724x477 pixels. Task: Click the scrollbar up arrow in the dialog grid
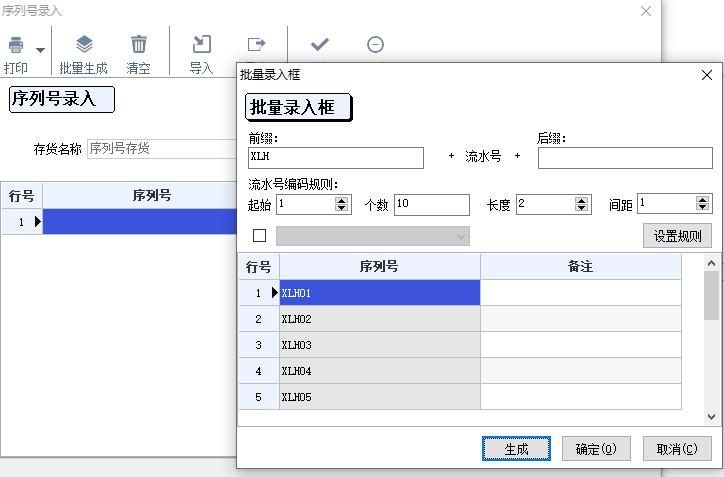click(712, 263)
